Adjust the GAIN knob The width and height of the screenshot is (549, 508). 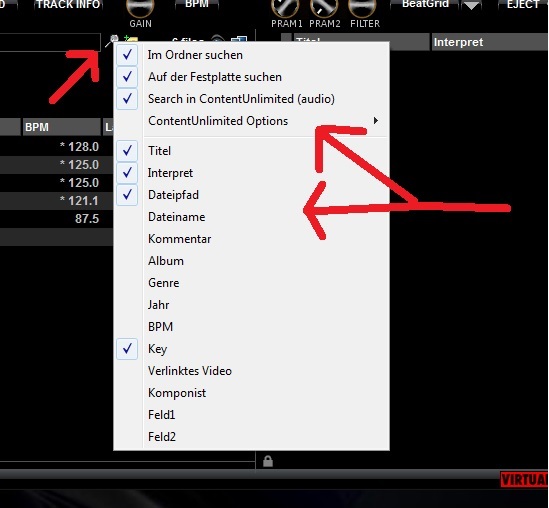[140, 8]
